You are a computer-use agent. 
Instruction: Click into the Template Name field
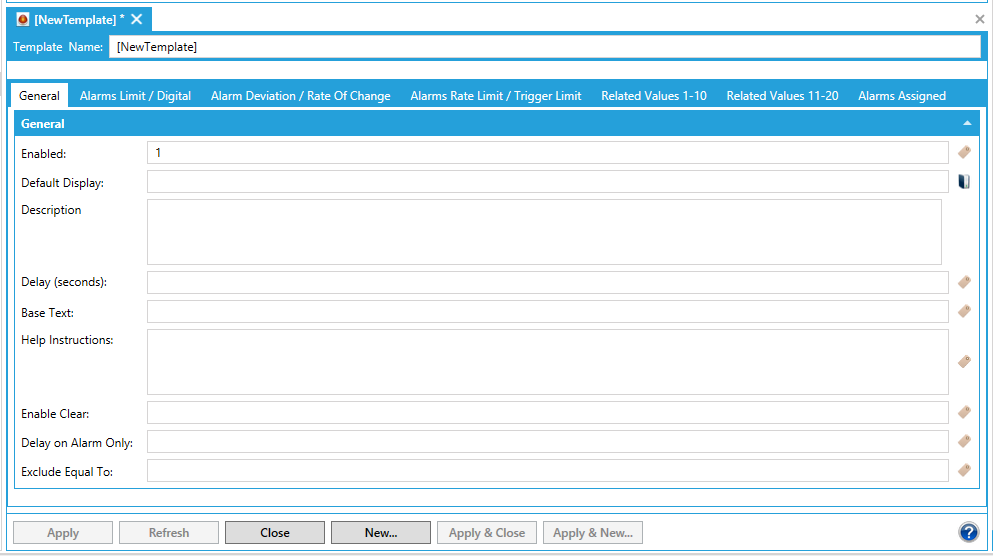coord(544,47)
